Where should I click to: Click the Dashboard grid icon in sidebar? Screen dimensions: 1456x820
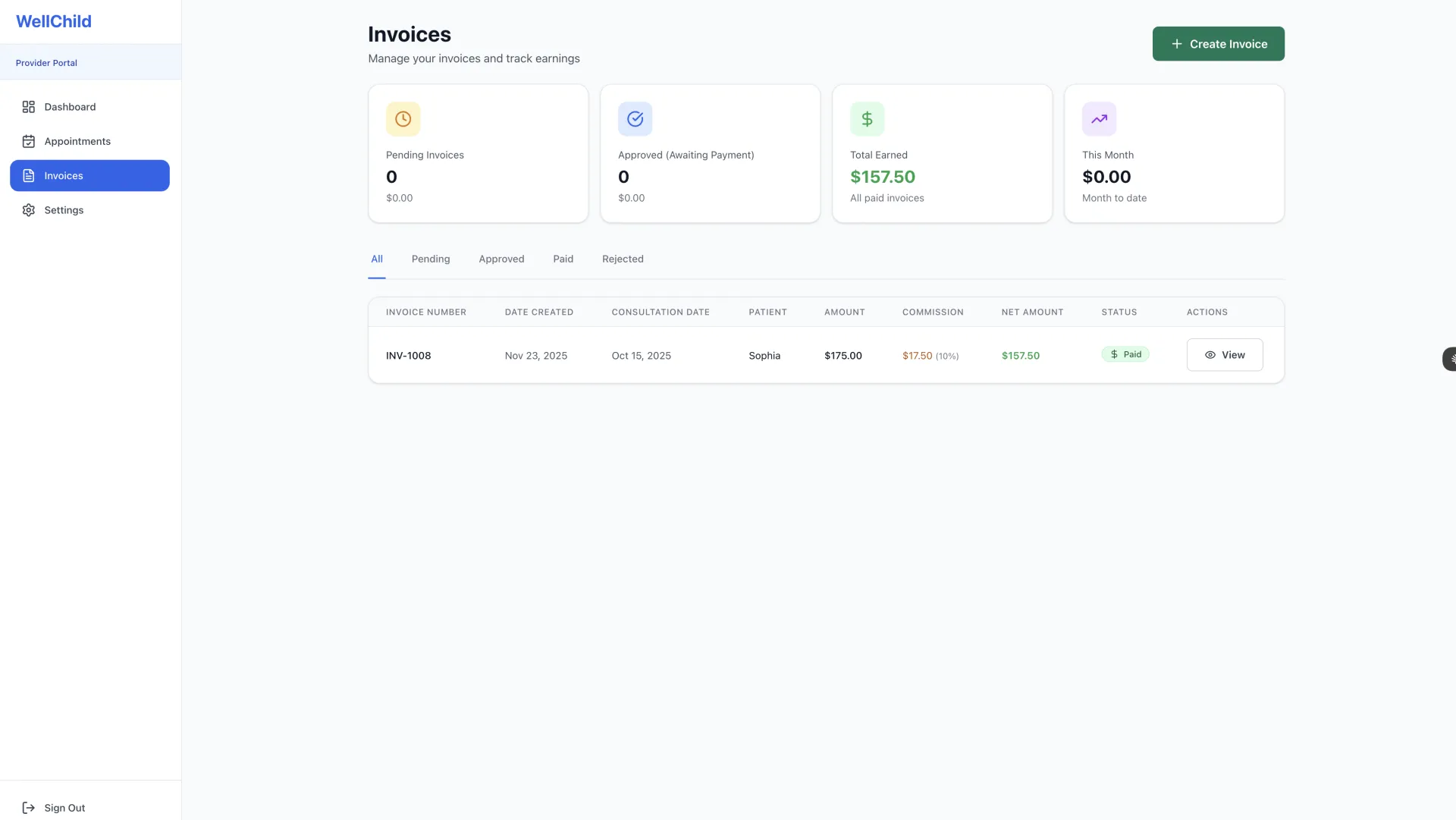click(x=29, y=107)
